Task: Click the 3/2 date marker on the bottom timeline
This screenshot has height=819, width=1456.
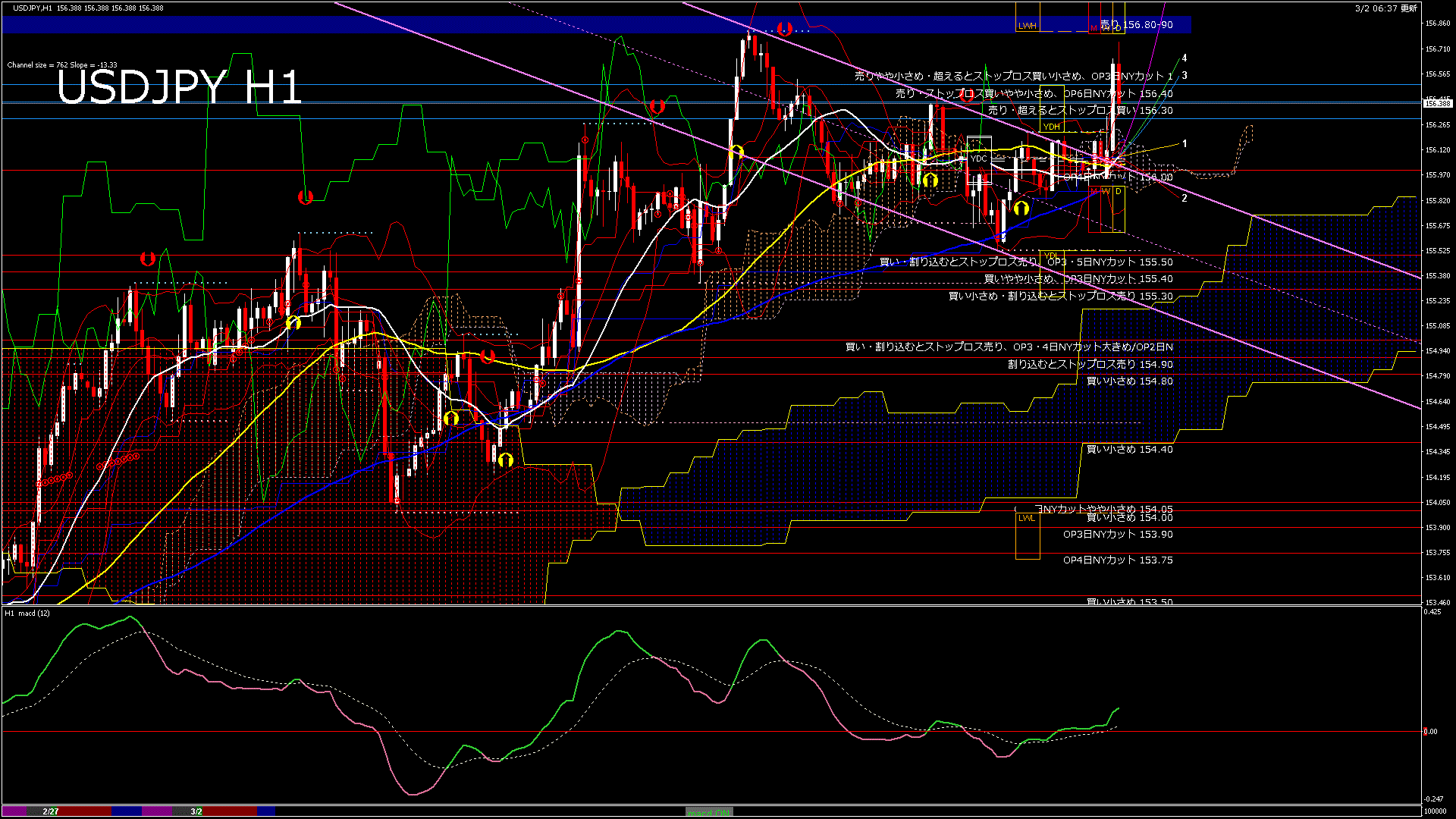Action: [196, 811]
